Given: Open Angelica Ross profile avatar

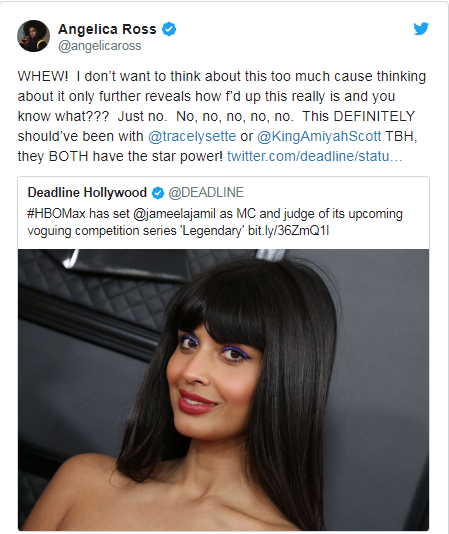Looking at the screenshot, I should (x=33, y=36).
